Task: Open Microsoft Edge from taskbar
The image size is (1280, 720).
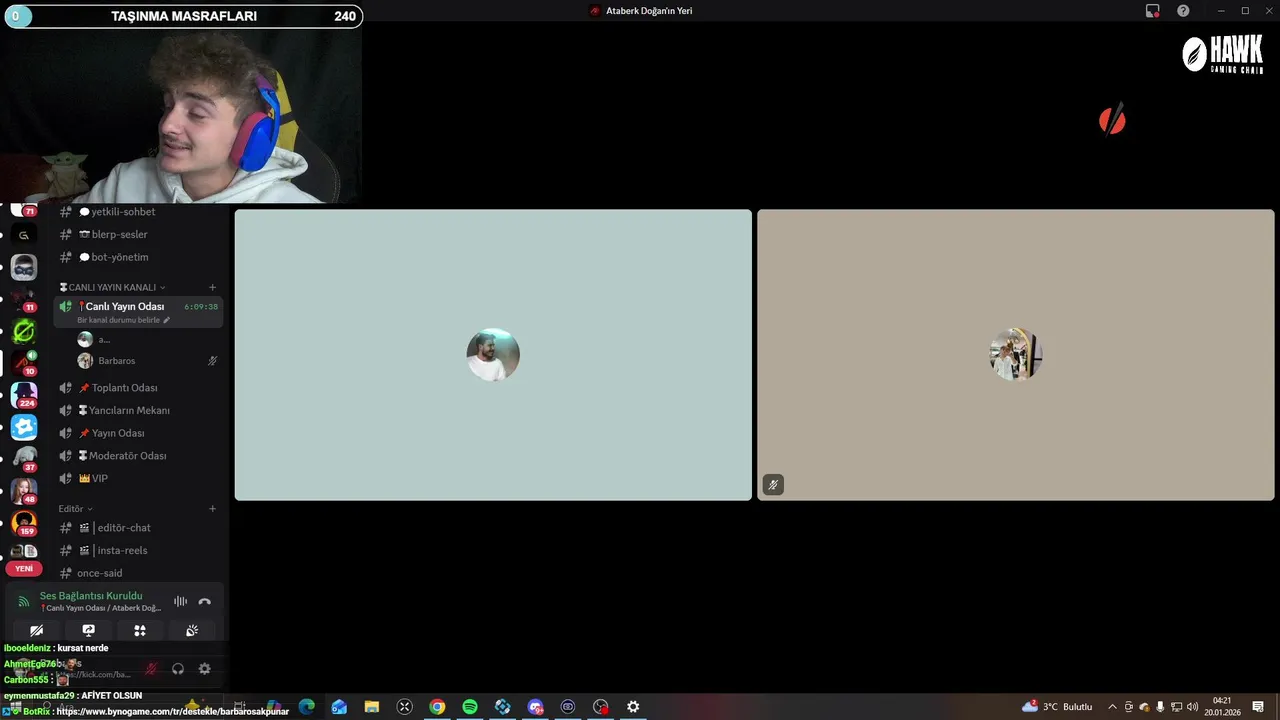Action: click(x=307, y=707)
